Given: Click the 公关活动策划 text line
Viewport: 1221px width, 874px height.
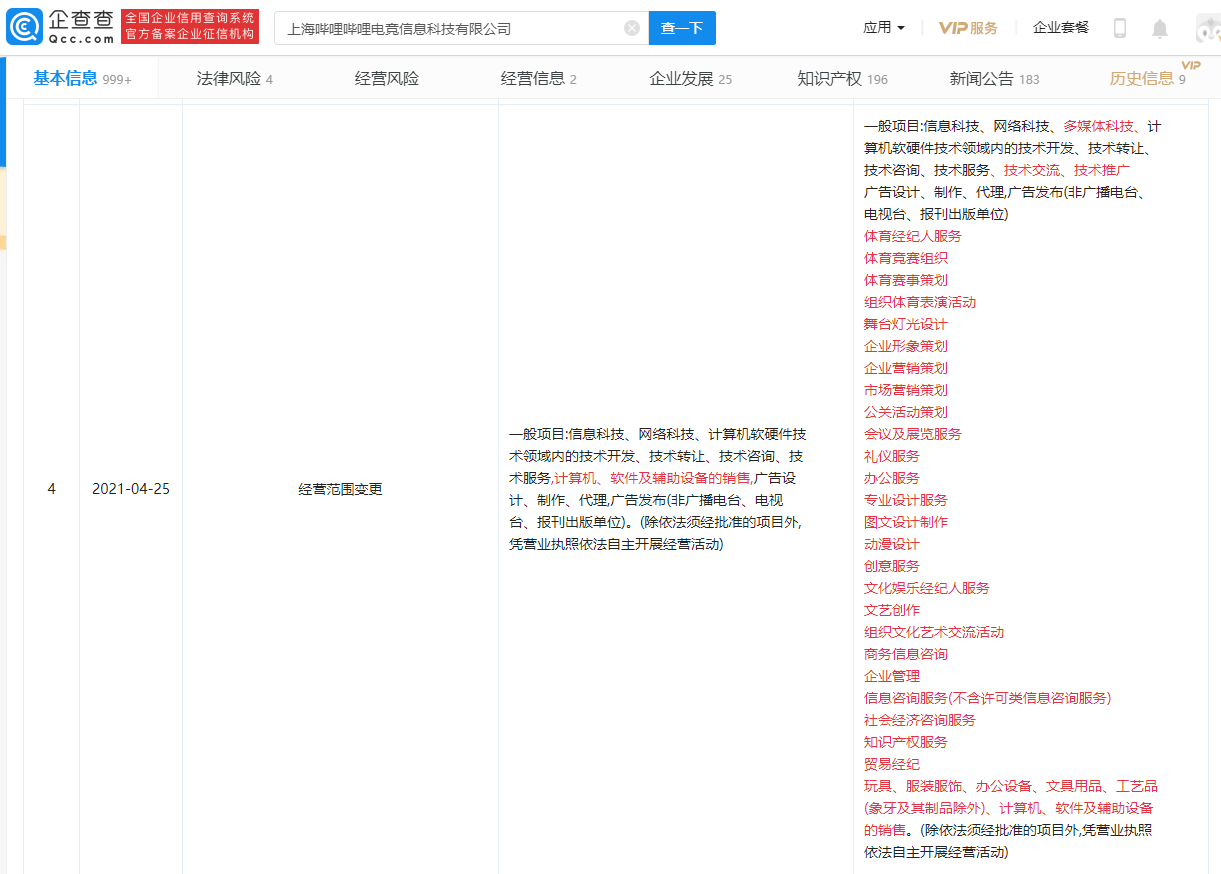Looking at the screenshot, I should point(906,412).
